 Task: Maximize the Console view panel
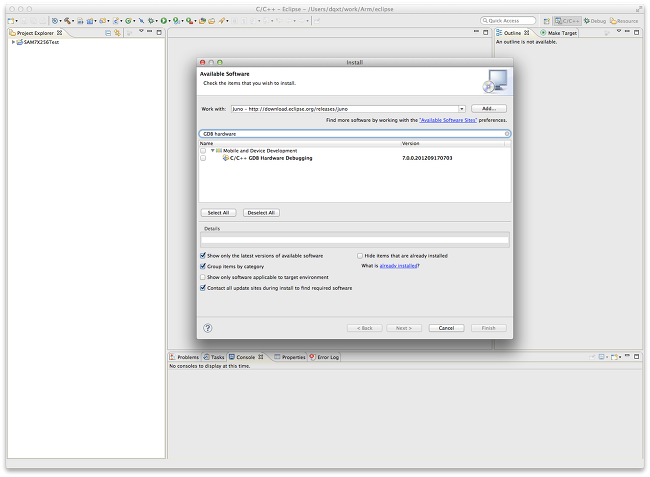pyautogui.click(x=637, y=356)
